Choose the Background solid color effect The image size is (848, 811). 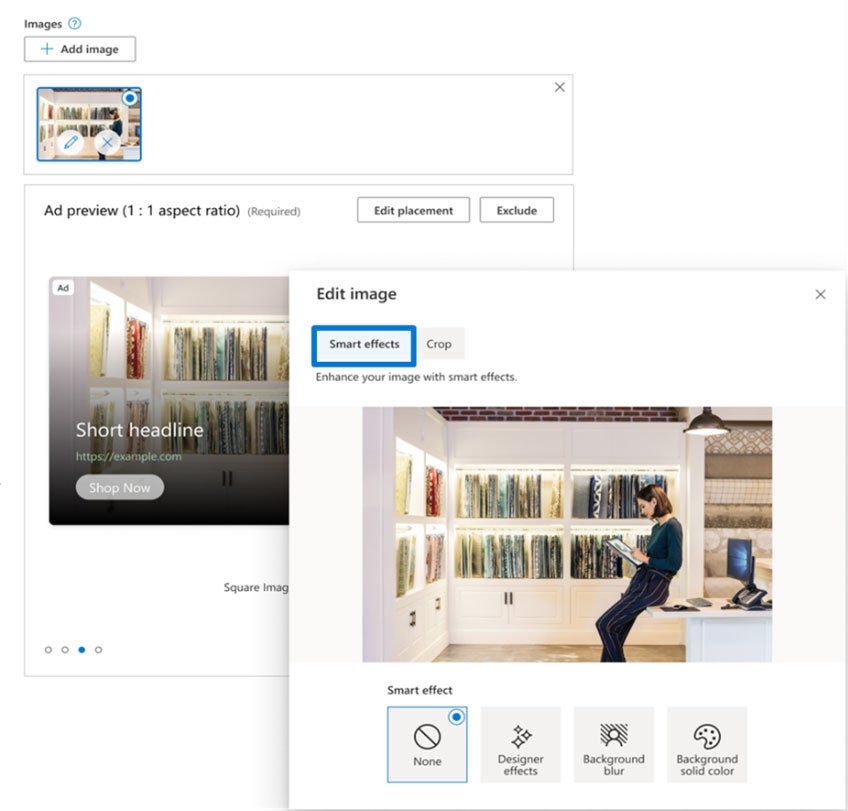click(x=707, y=744)
